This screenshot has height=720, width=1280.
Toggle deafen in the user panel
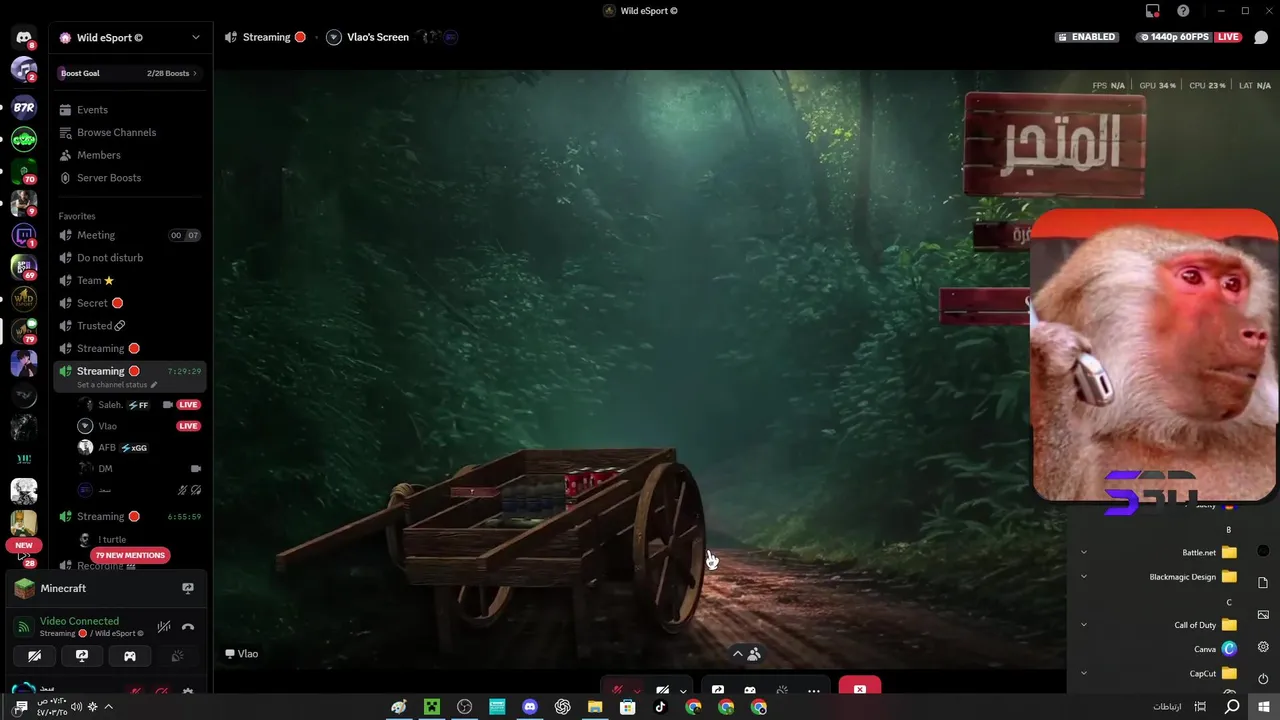pyautogui.click(x=162, y=691)
